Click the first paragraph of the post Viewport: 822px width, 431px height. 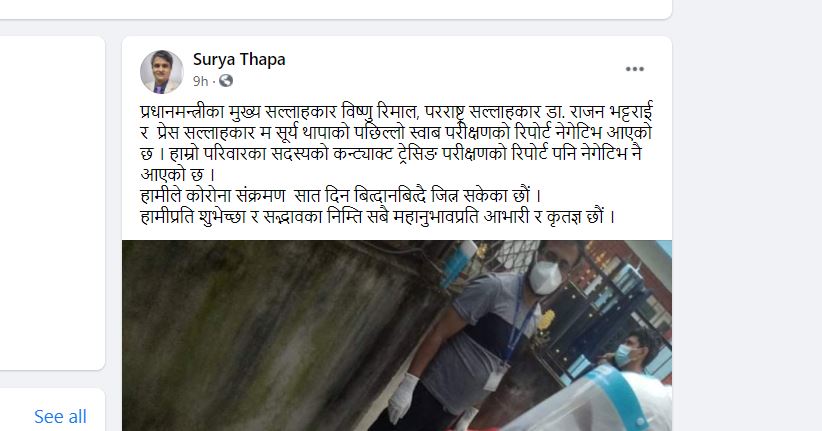396,143
